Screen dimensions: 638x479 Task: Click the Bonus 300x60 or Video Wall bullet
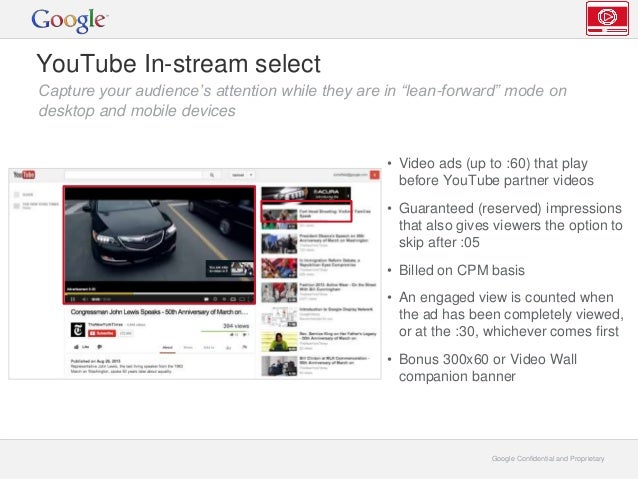click(488, 368)
